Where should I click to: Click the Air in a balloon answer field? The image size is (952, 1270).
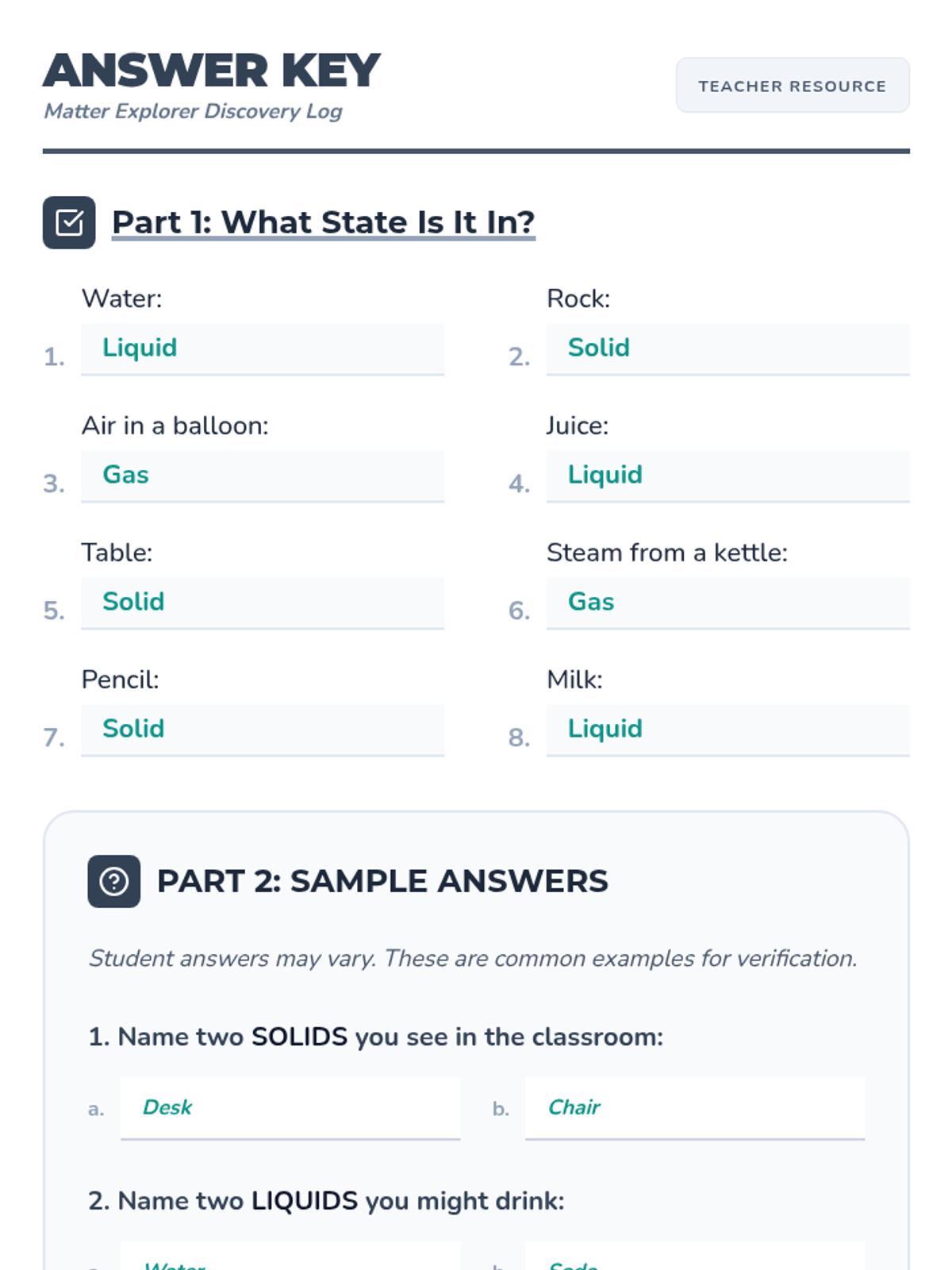click(x=262, y=475)
